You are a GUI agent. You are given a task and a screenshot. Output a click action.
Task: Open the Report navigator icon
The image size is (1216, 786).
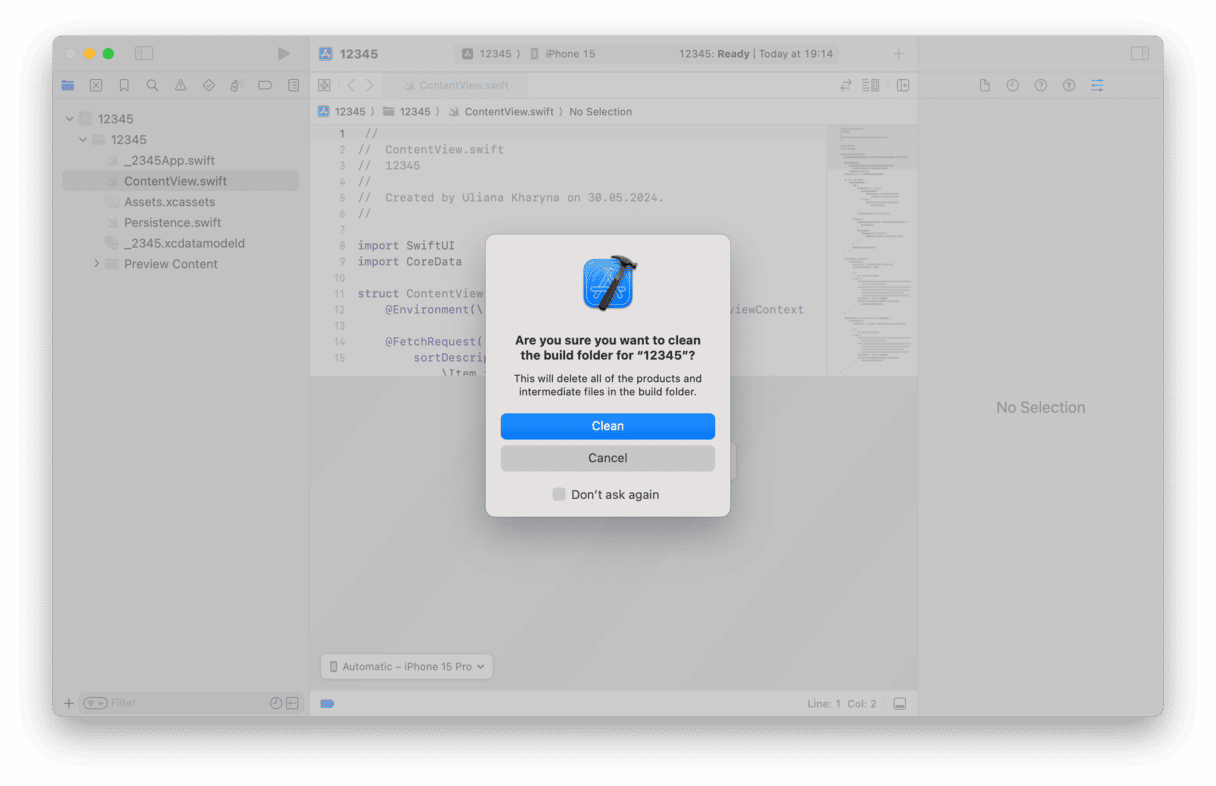pos(293,86)
